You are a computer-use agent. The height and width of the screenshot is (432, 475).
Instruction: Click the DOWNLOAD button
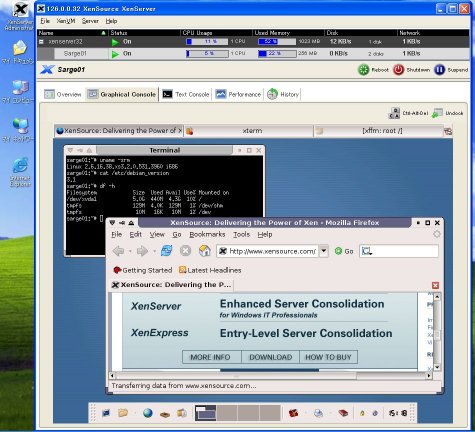[270, 357]
